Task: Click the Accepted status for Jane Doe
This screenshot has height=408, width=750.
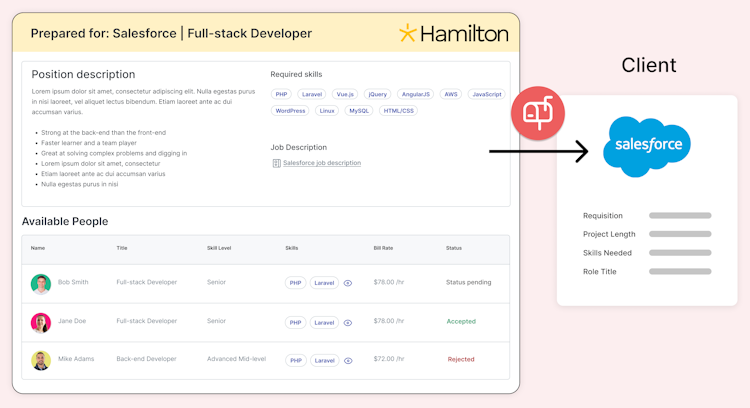Action: pos(461,321)
